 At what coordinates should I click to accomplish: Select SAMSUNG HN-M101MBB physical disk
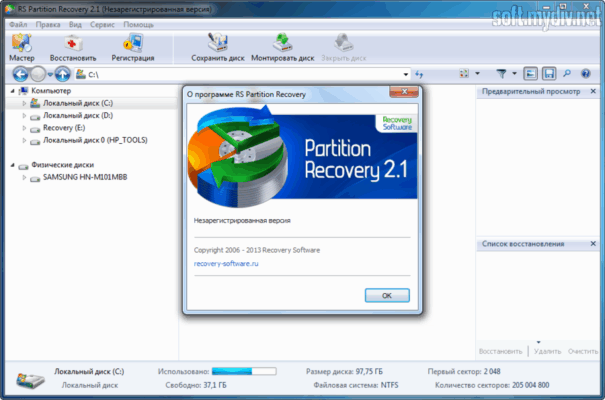point(85,177)
